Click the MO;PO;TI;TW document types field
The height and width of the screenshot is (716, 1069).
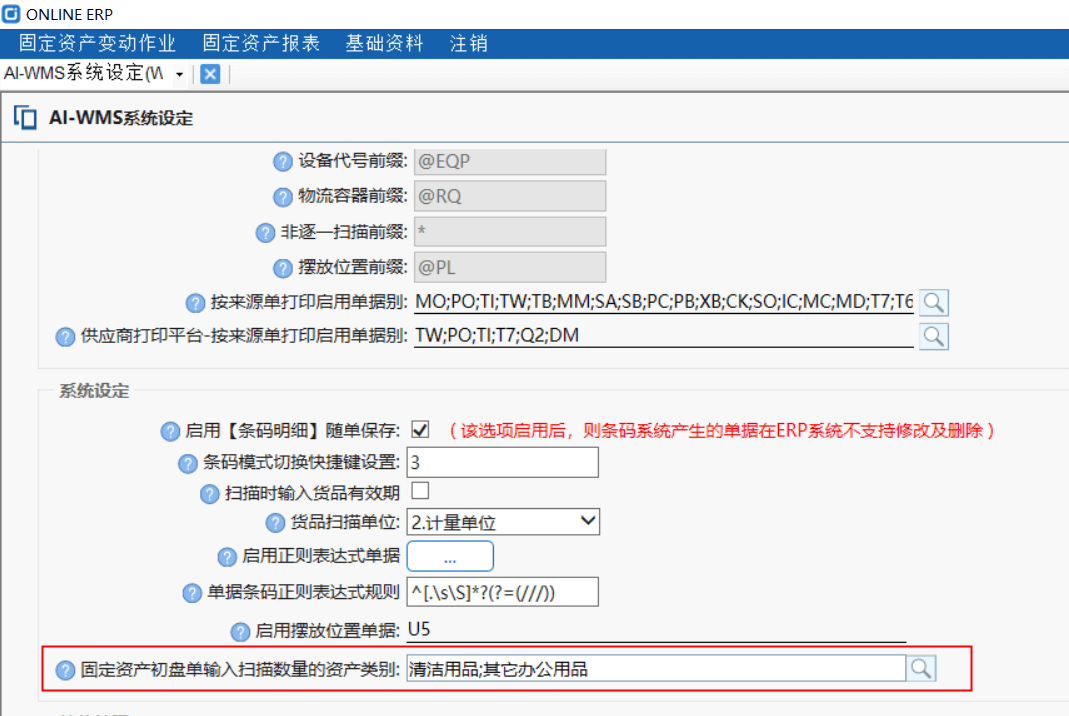pos(664,302)
